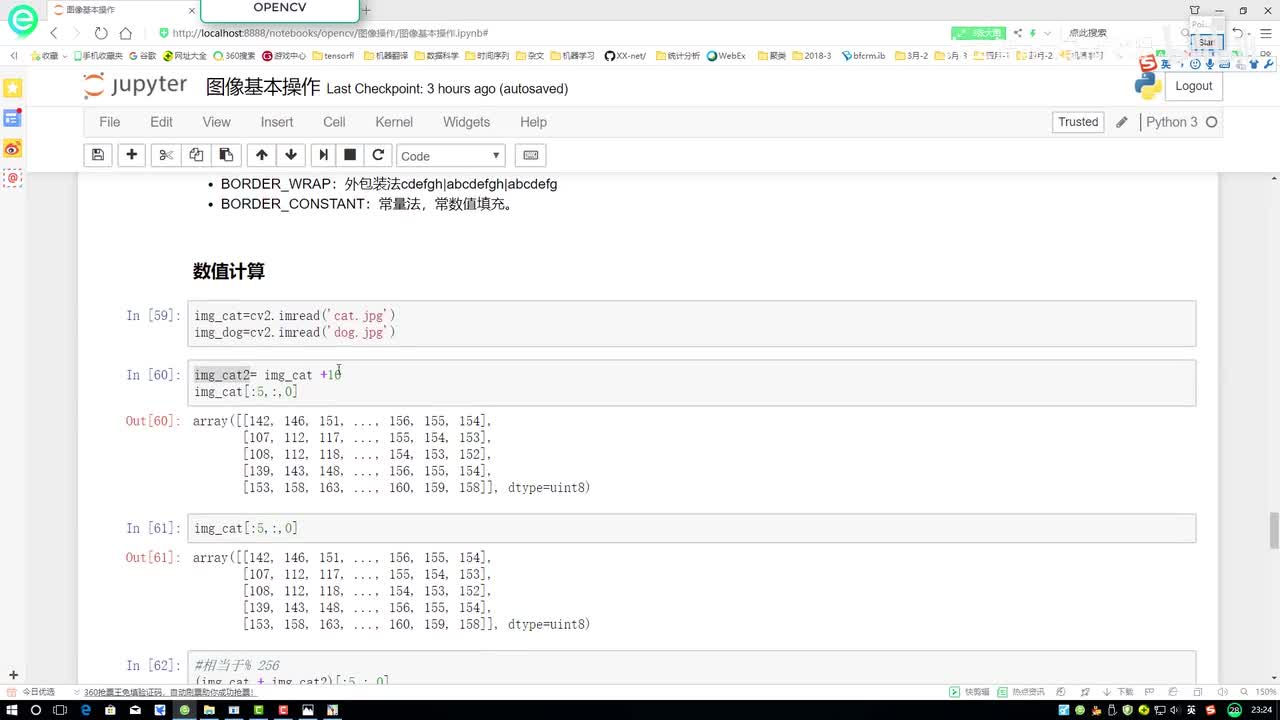Click the yellow star favorites sidebar icon
The height and width of the screenshot is (720, 1280).
[12, 89]
